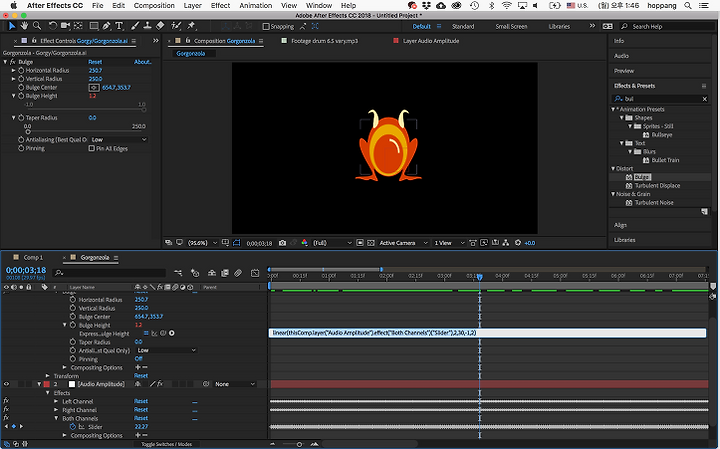Switch to Footage drum 6.5 vary.mp3 tab

coord(324,41)
